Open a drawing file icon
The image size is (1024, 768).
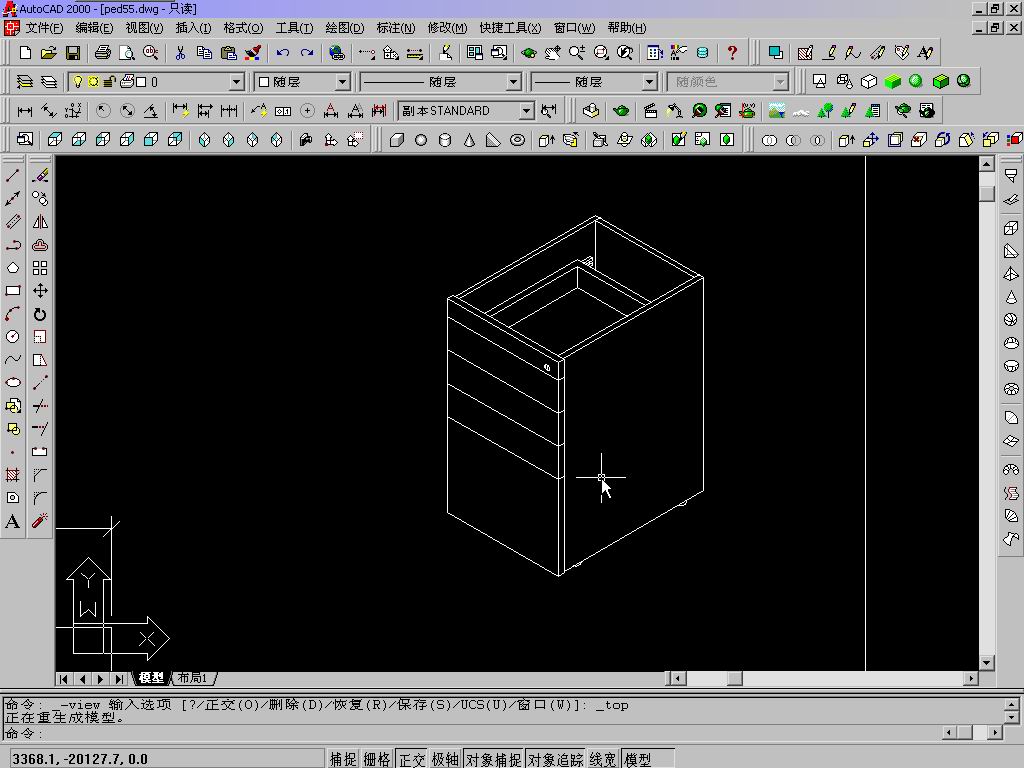48,53
